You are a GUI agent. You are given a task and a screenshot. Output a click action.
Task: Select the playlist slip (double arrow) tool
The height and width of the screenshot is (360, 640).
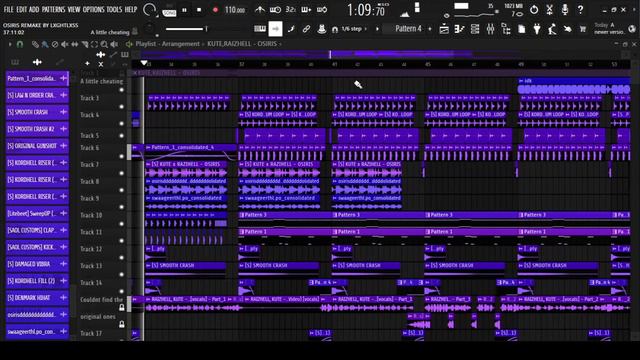75,44
